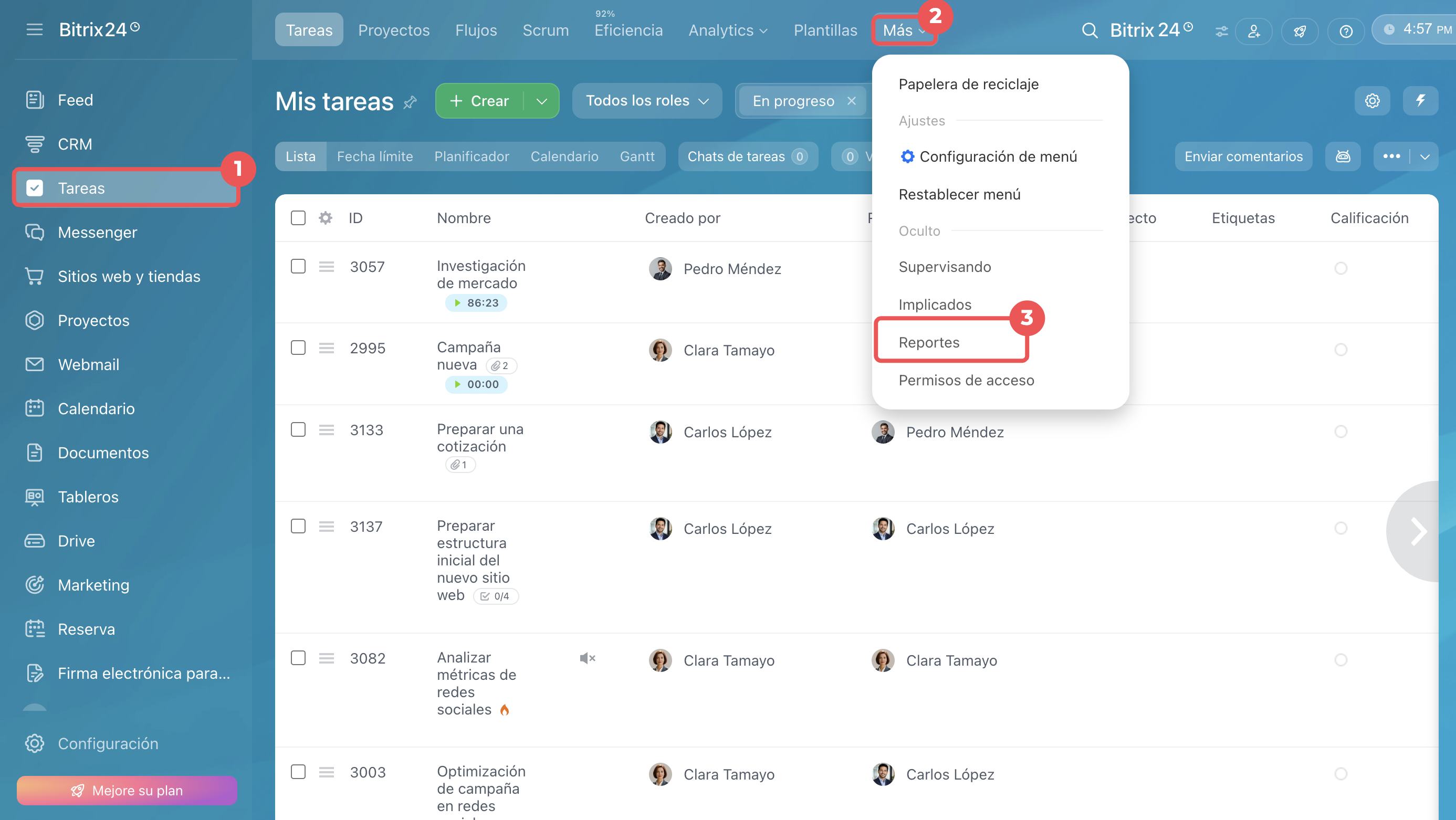
Task: Pin the Mis tareas page
Action: tap(410, 102)
